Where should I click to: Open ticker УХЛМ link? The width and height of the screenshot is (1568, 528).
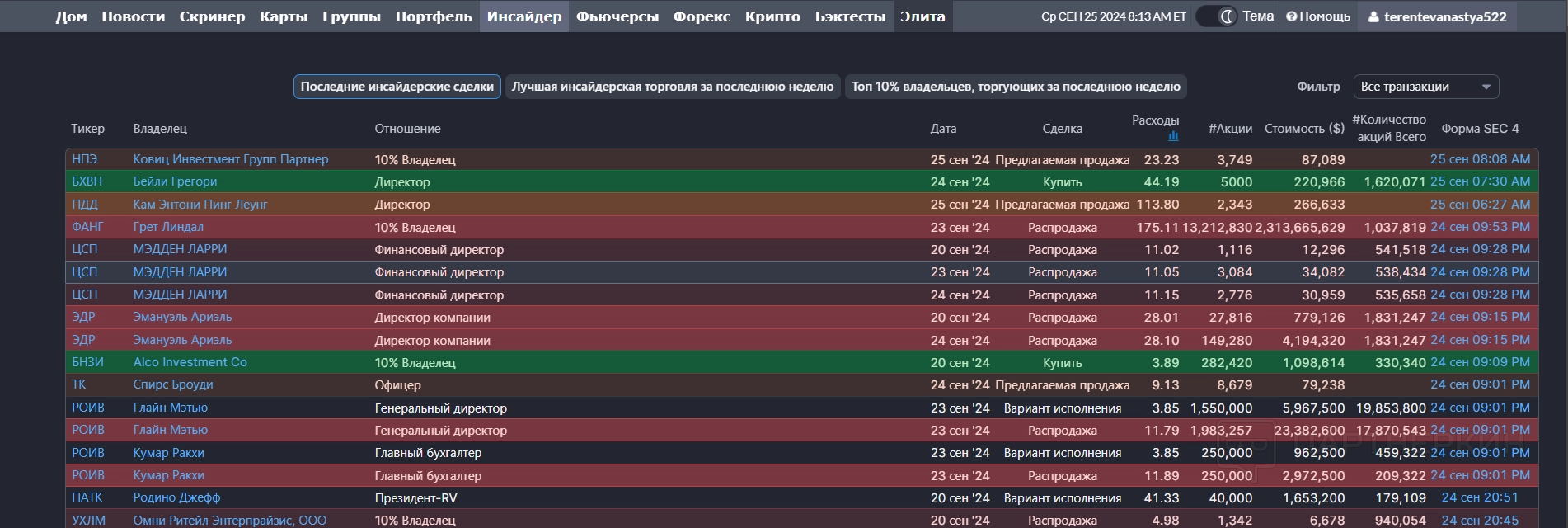click(x=88, y=521)
